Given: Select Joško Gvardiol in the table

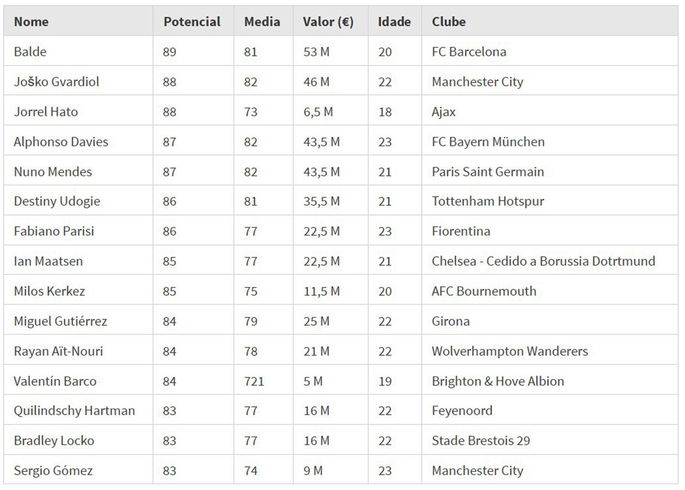Looking at the screenshot, I should click(x=57, y=81).
